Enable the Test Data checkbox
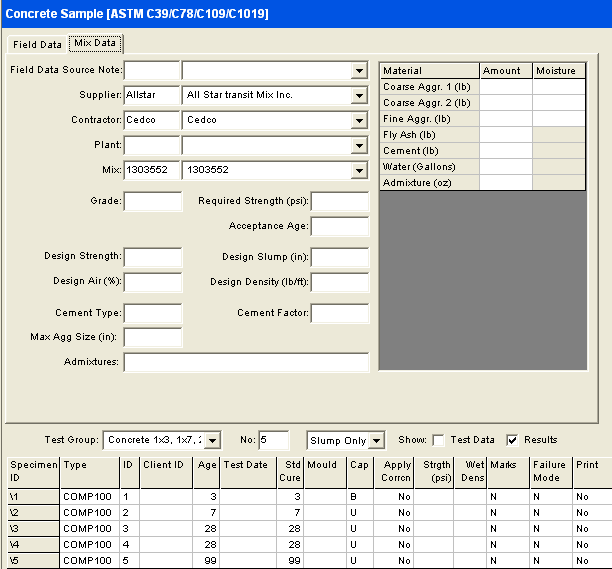The width and height of the screenshot is (612, 569). [439, 440]
